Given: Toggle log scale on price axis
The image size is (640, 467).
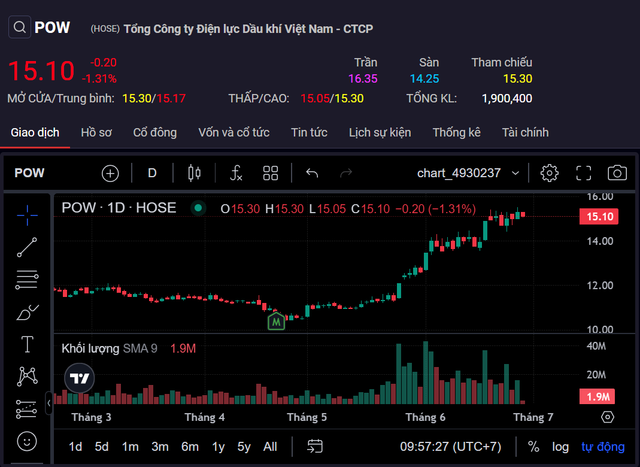Looking at the screenshot, I should point(561,446).
